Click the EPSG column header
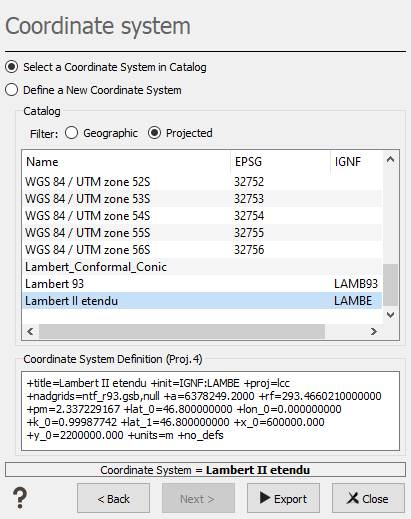The height and width of the screenshot is (519, 411). point(280,162)
